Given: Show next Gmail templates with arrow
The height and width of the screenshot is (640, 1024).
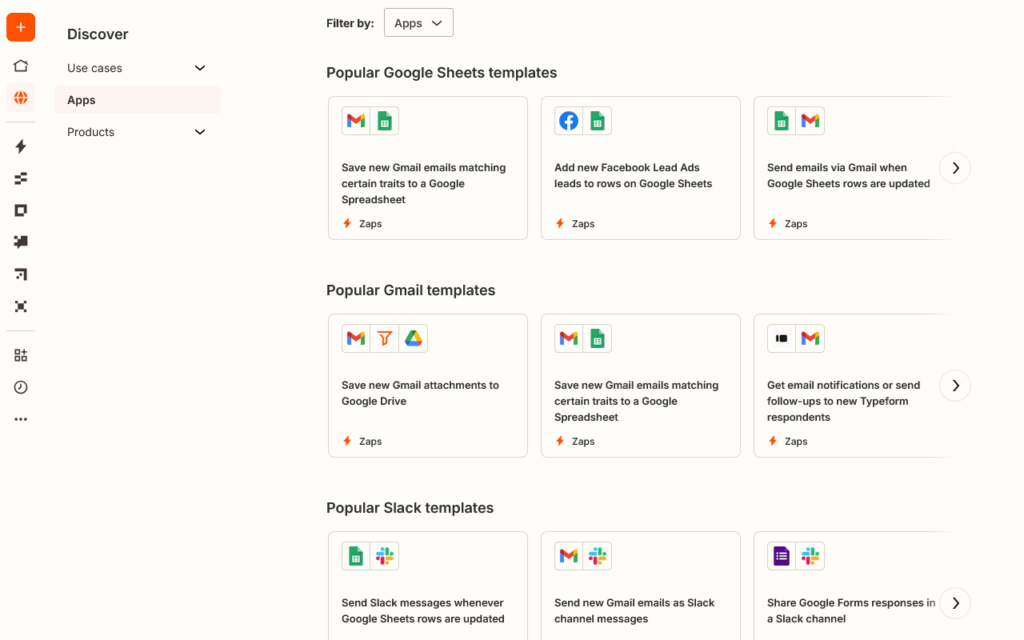Looking at the screenshot, I should [x=955, y=385].
